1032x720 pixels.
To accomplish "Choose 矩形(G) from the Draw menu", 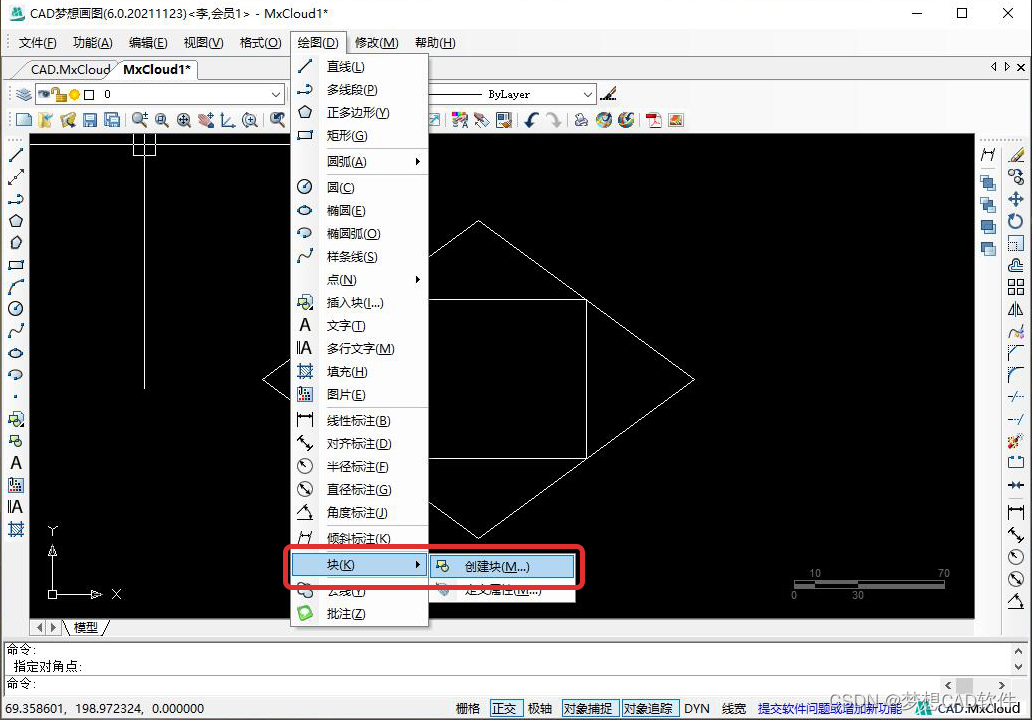I will click(x=359, y=136).
